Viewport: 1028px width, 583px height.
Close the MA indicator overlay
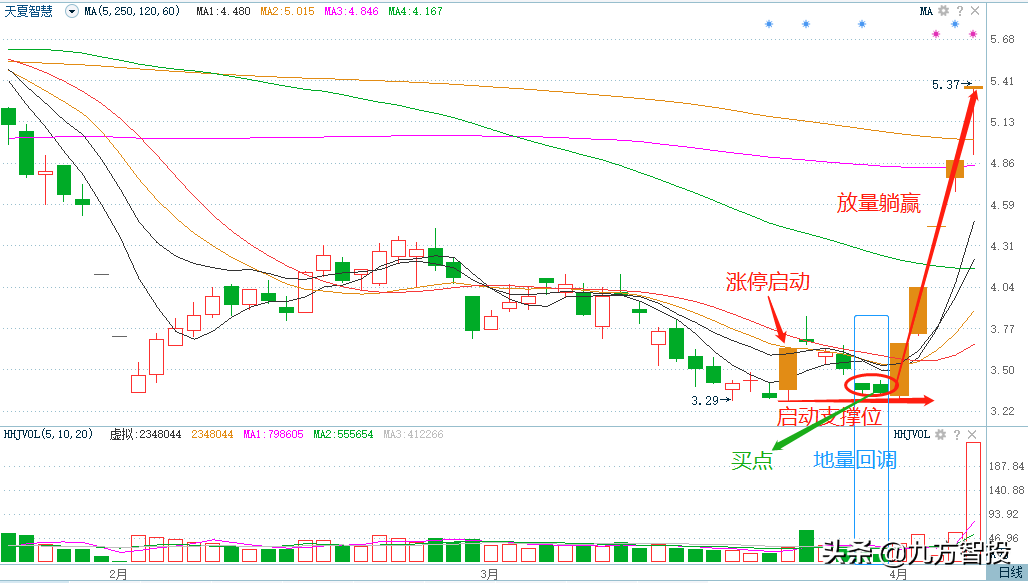click(x=975, y=11)
